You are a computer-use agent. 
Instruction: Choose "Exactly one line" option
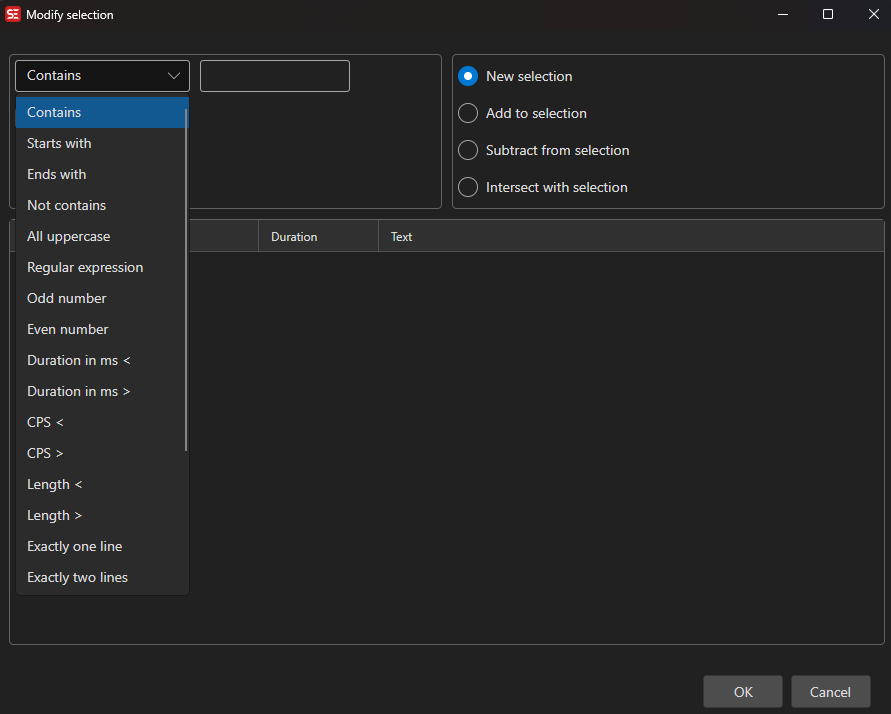point(74,546)
